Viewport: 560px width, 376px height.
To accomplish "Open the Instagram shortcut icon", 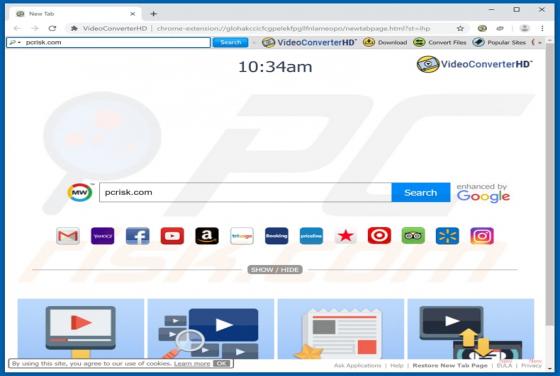I will pyautogui.click(x=482, y=236).
